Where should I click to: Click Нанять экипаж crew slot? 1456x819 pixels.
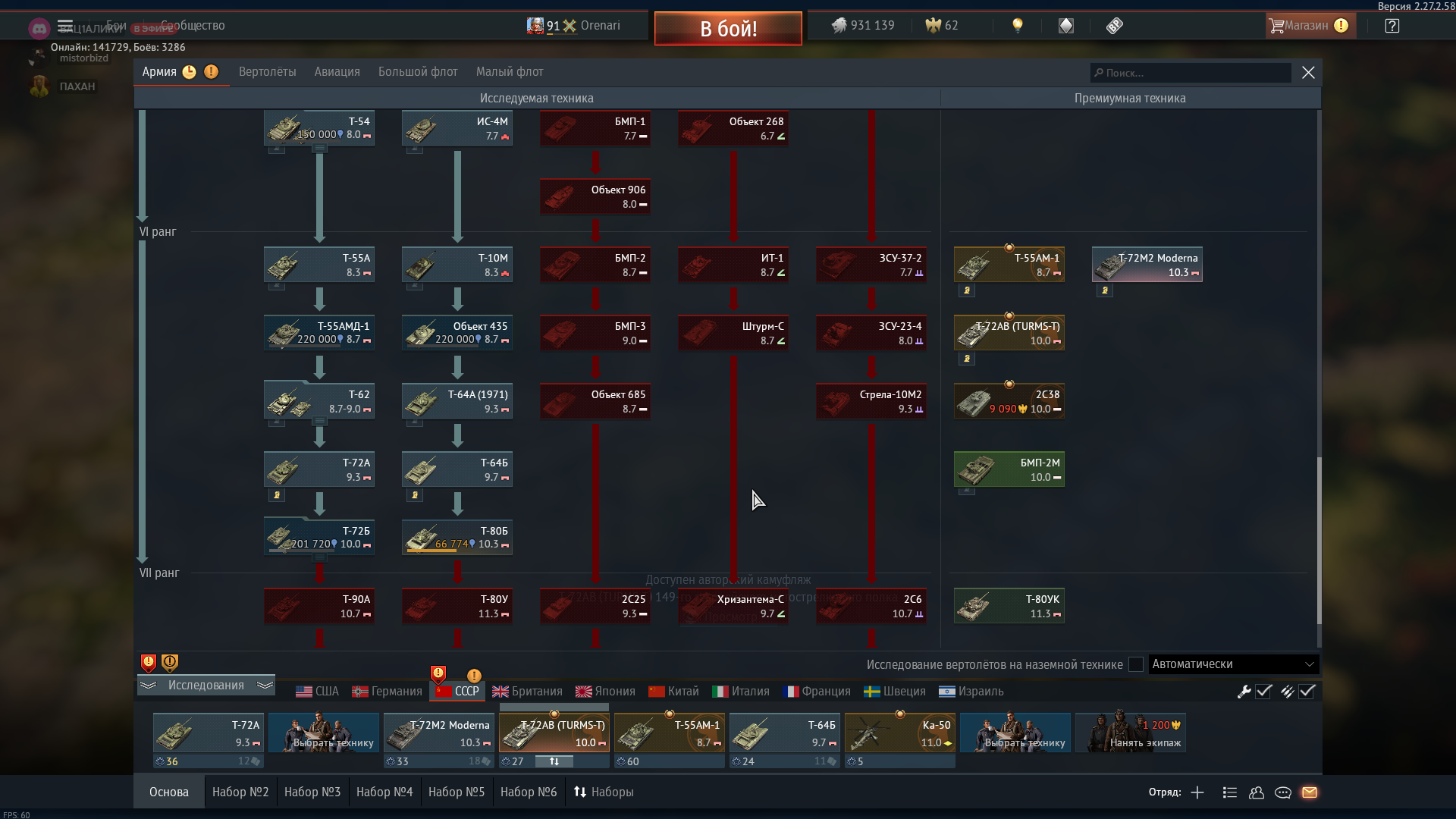pos(1130,733)
